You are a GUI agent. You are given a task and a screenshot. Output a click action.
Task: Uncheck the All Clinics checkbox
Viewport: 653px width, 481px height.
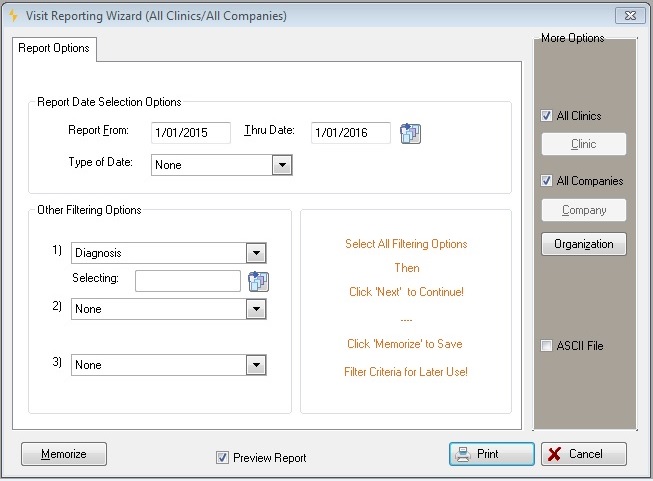[x=546, y=115]
